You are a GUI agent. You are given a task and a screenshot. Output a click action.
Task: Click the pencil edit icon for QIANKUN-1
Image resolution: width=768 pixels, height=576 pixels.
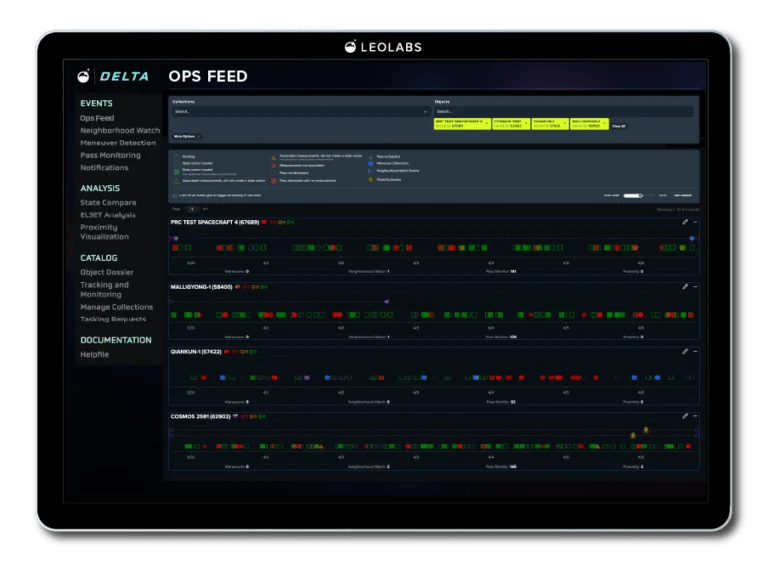tap(685, 352)
